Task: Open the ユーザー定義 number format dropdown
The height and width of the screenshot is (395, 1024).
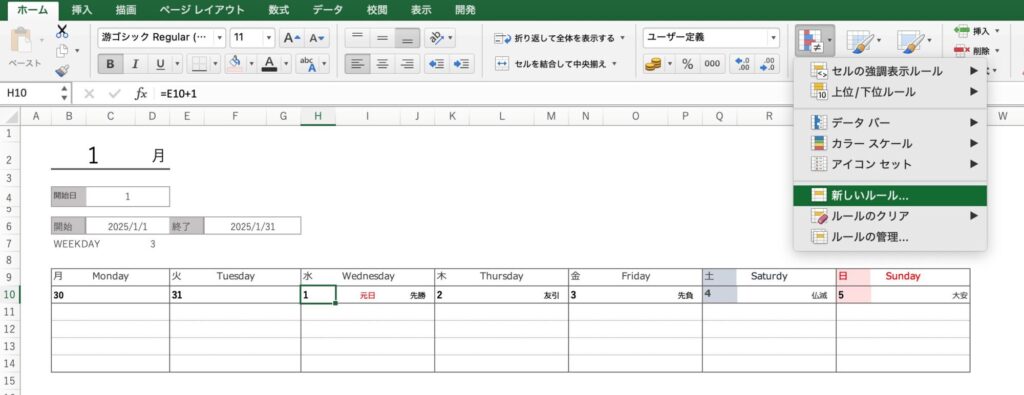Action: click(774, 38)
